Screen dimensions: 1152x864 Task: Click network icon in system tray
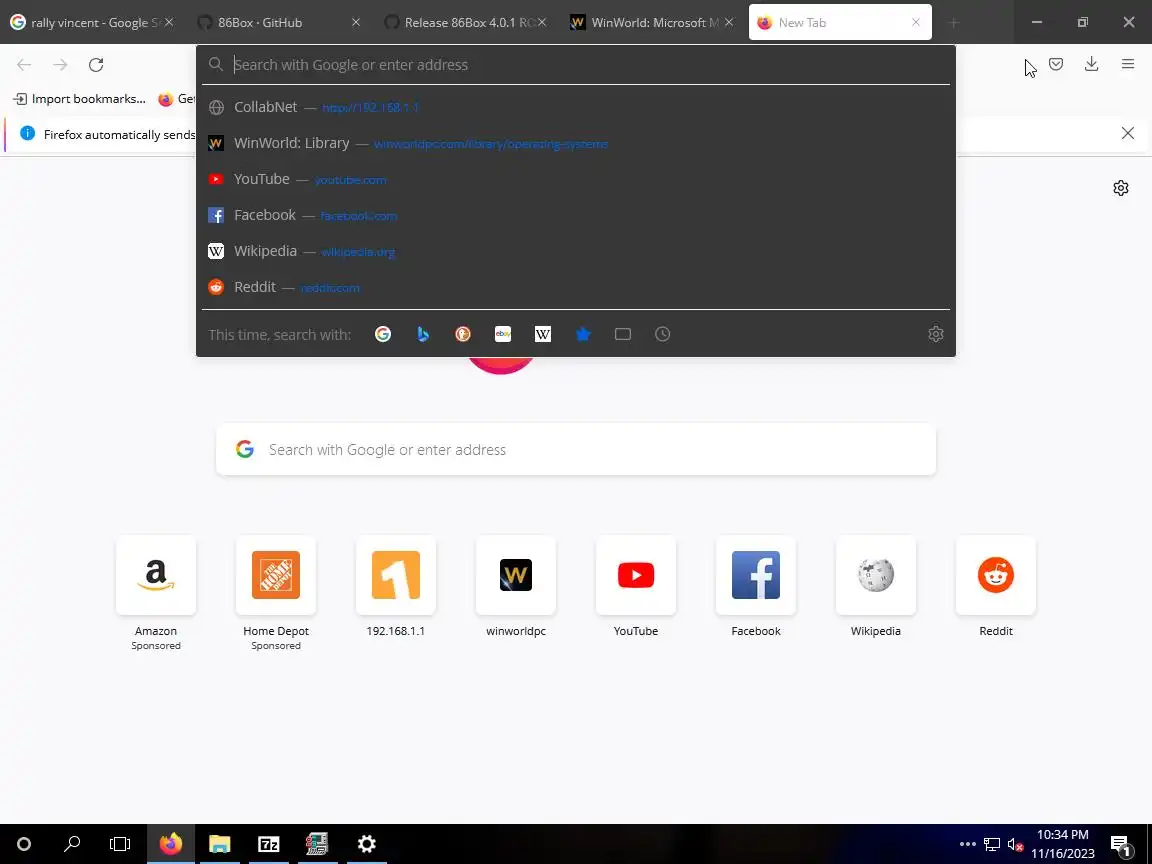pos(992,845)
